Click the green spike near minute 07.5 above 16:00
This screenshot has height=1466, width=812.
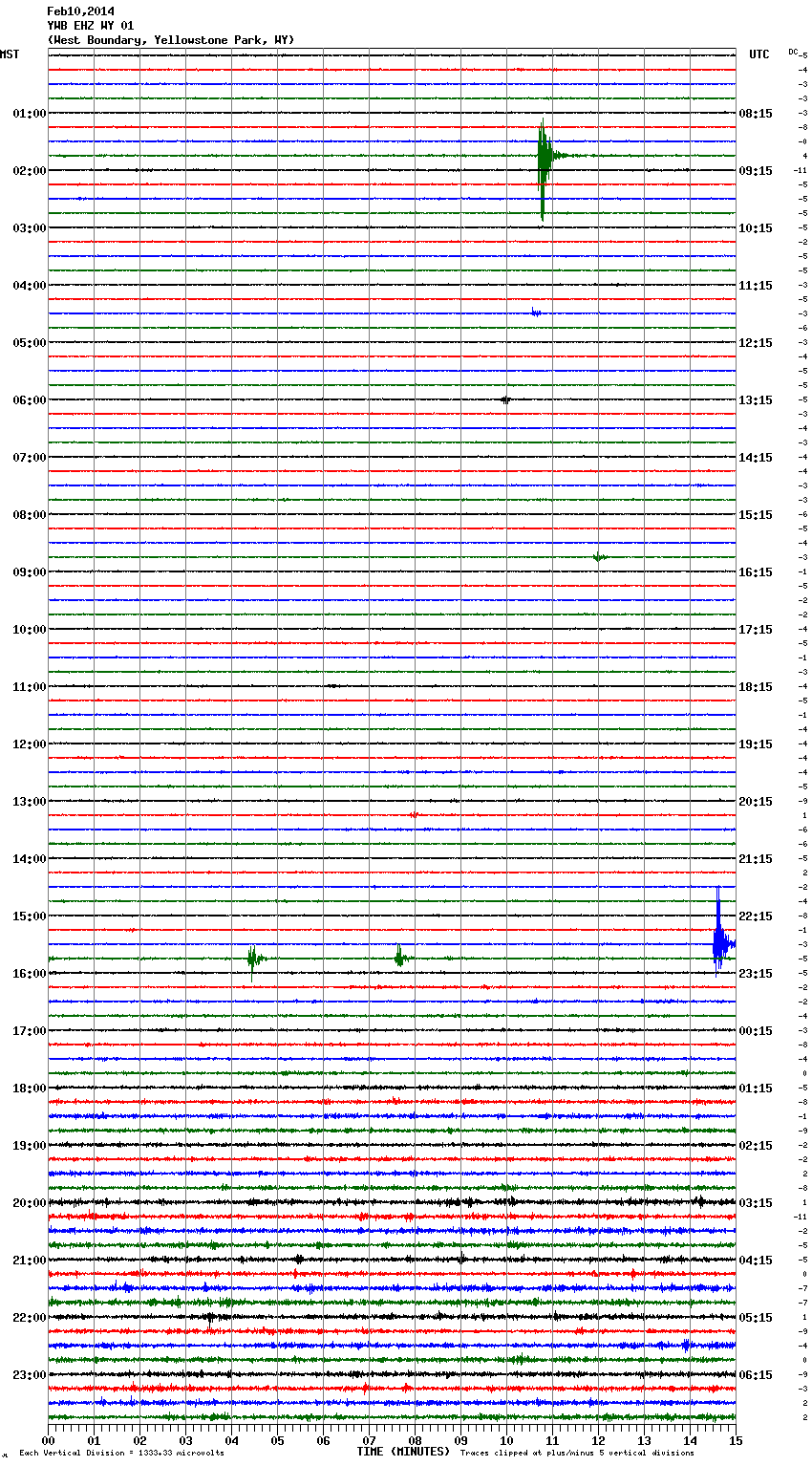tap(400, 956)
